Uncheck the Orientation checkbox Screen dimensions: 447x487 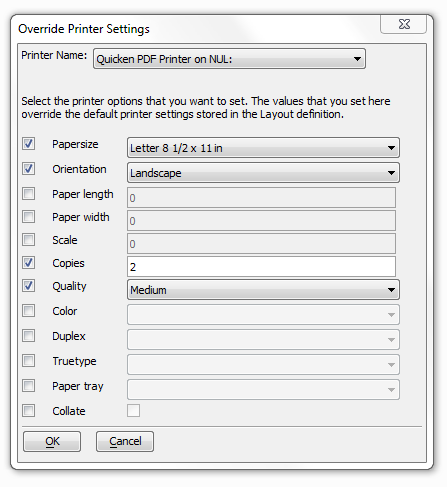[x=28, y=169]
